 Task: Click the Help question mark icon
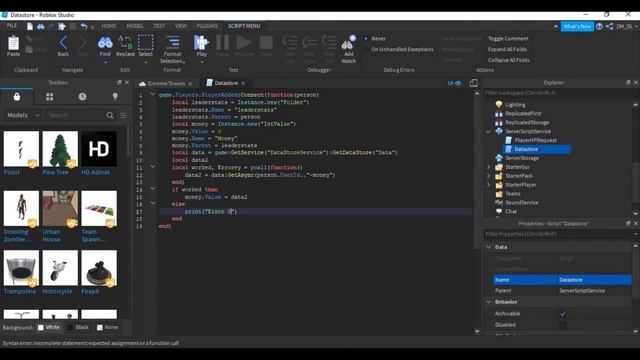point(599,27)
